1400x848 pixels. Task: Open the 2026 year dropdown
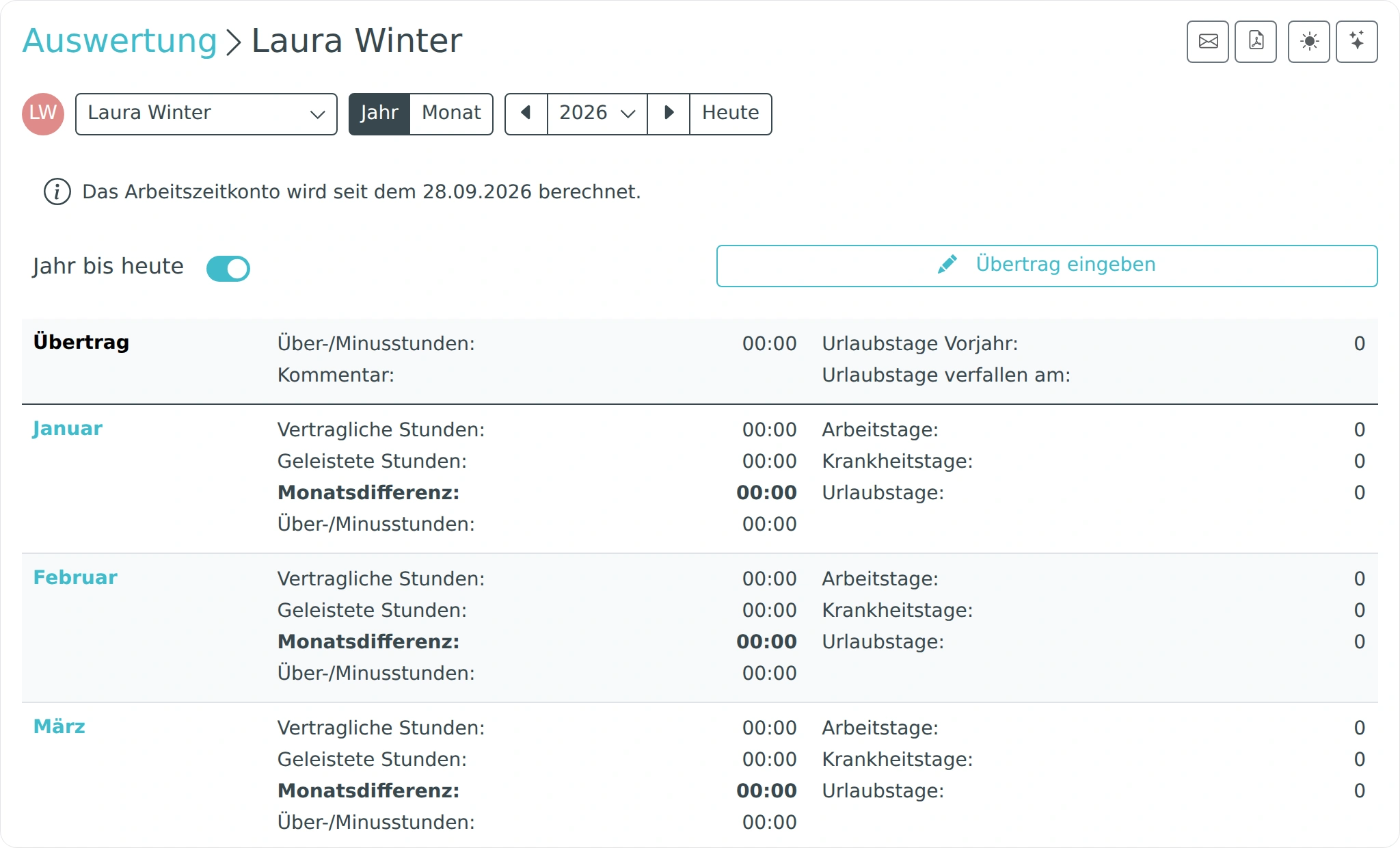[597, 114]
